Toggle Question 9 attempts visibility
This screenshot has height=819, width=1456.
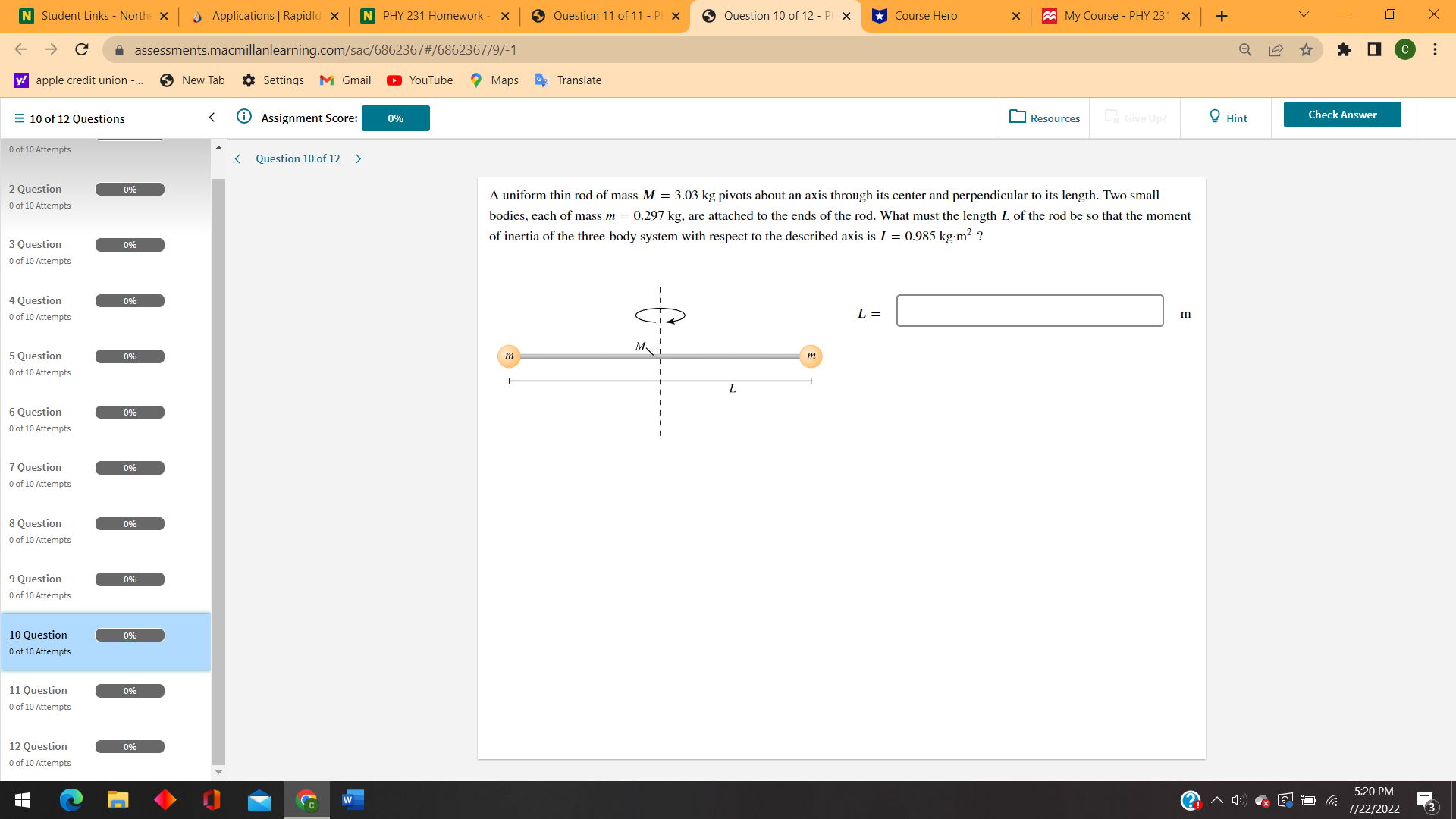[39, 595]
